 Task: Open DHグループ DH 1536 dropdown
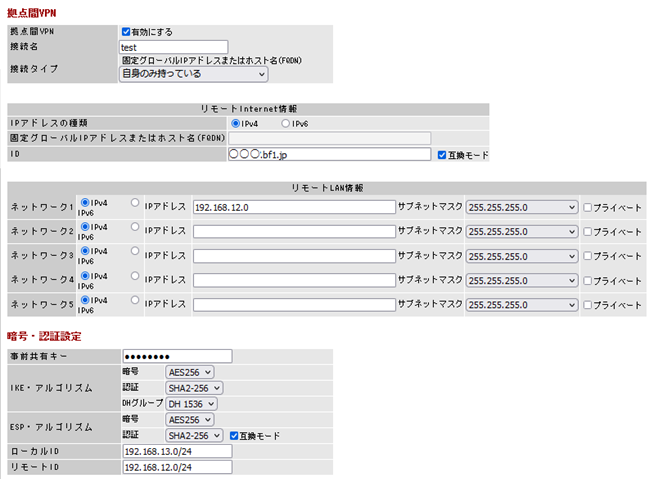tap(194, 403)
